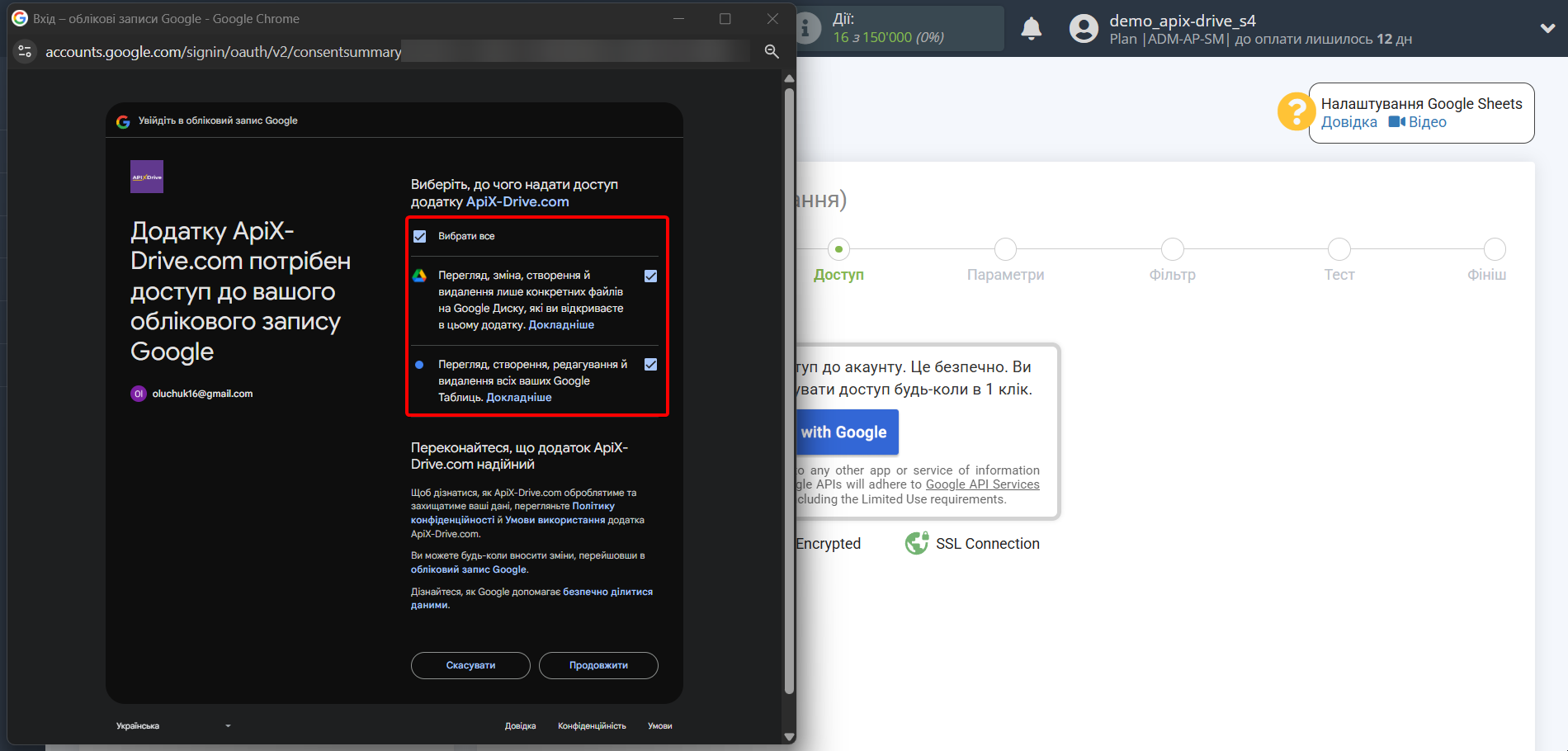
Task: Click the yellow question mark help icon
Action: click(x=1296, y=111)
